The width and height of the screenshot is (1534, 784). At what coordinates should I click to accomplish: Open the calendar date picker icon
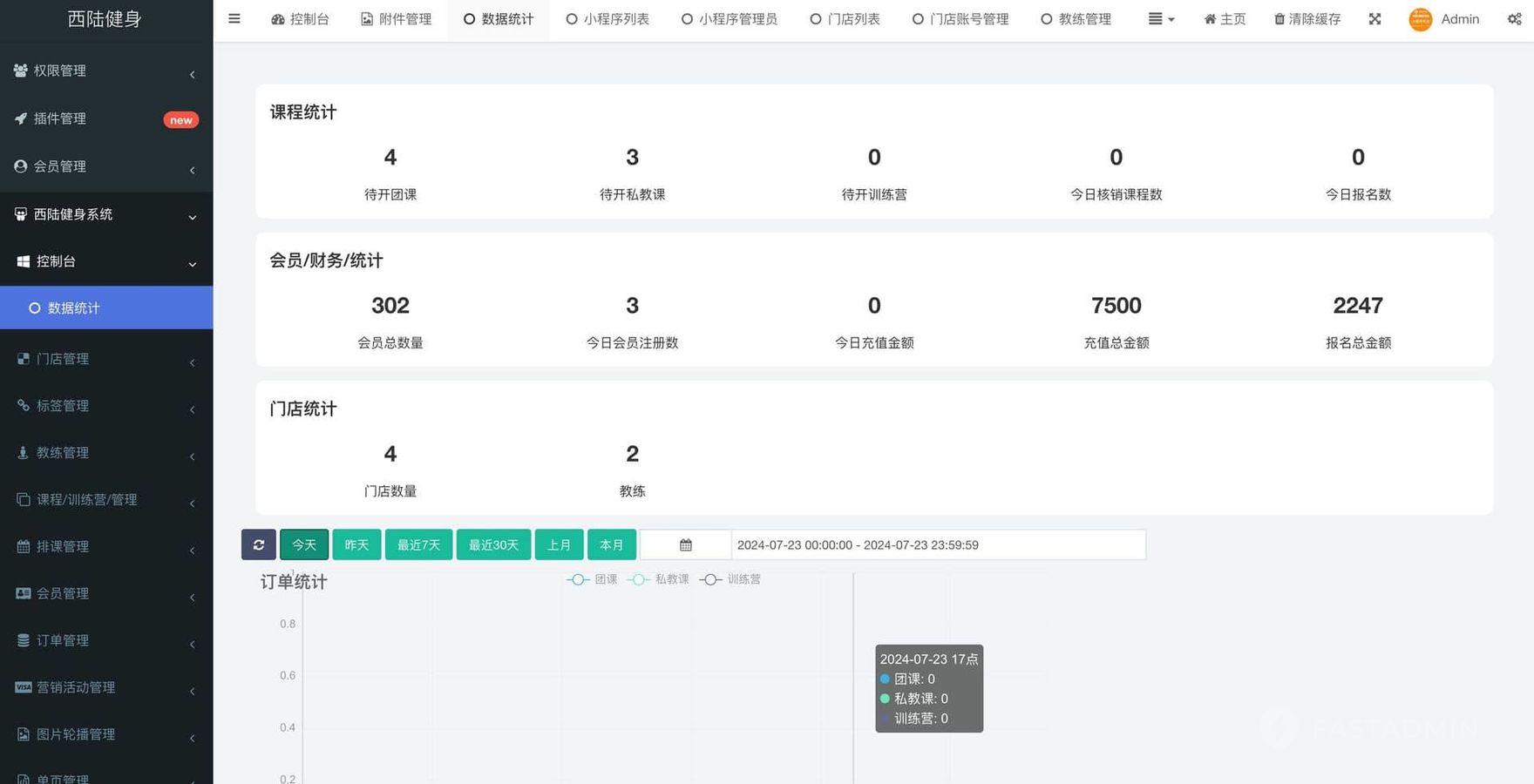[x=686, y=544]
